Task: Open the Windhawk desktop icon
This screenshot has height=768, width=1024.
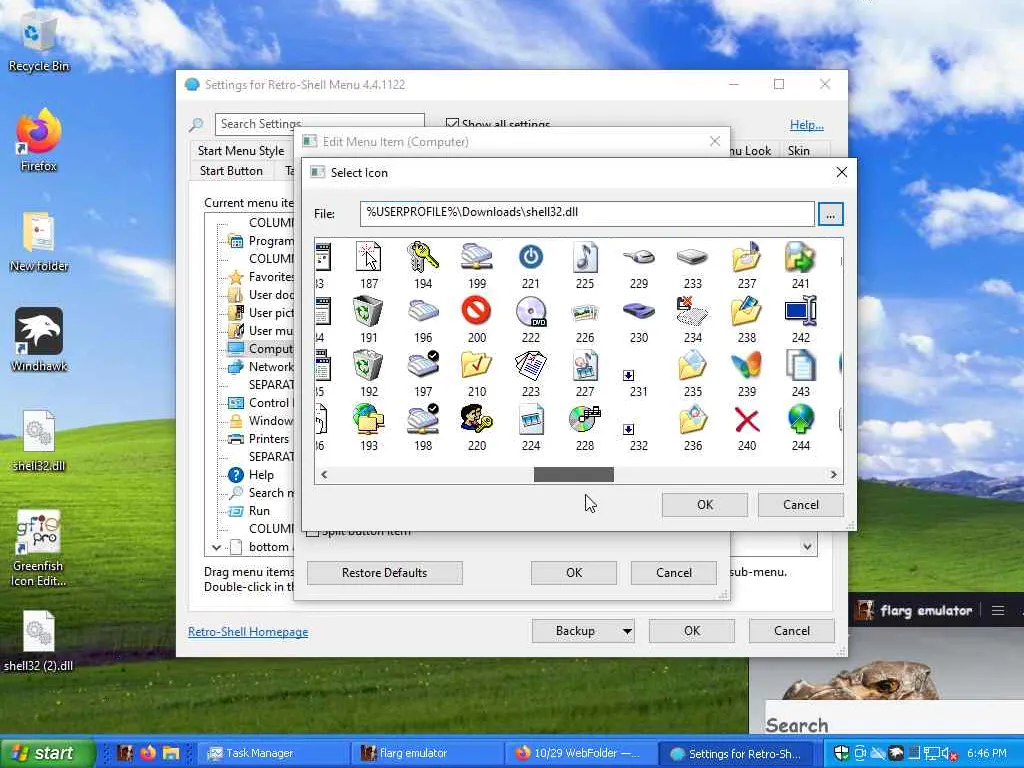Action: 39,340
